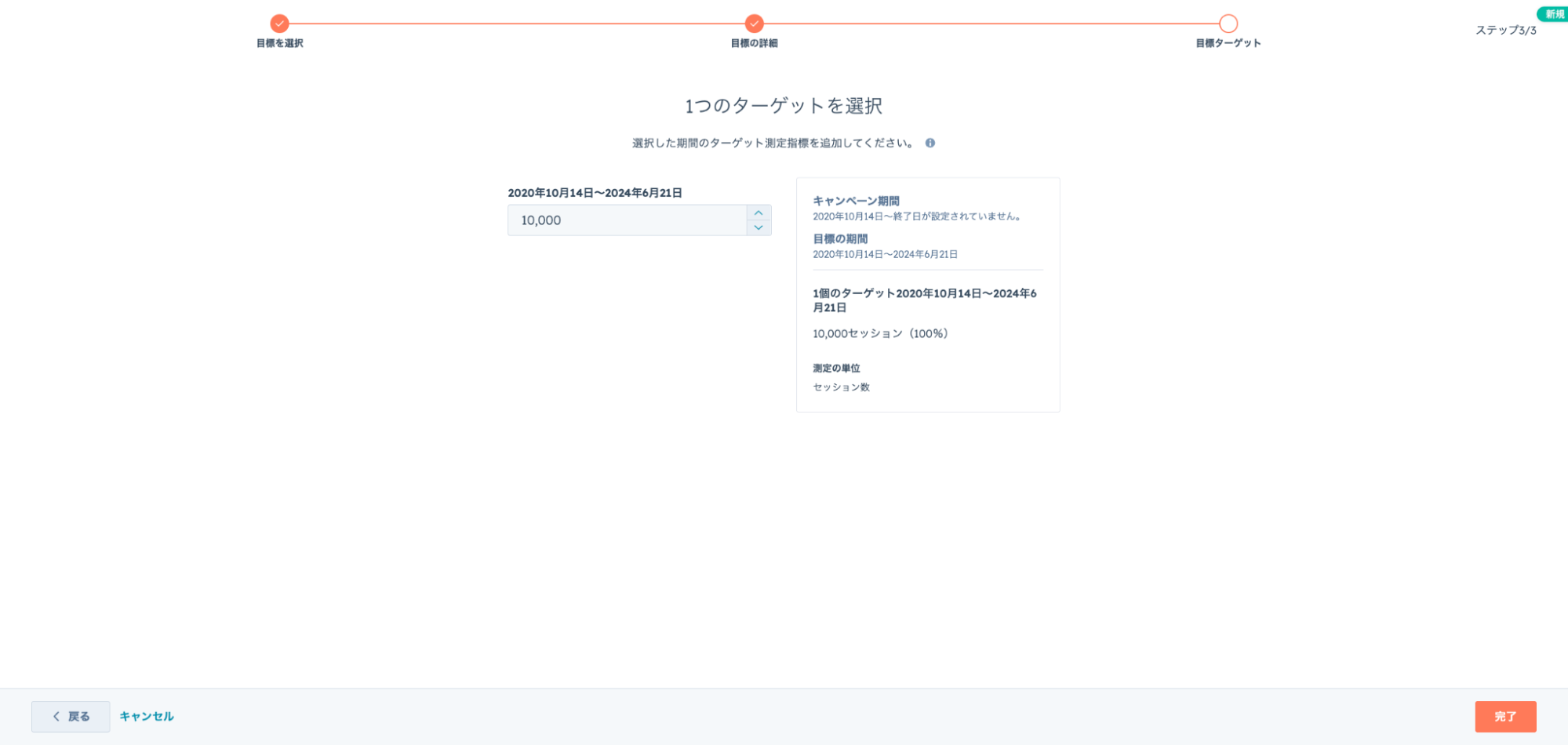This screenshot has height=745, width=1568.
Task: Go back with the 戻る button
Action: click(71, 717)
